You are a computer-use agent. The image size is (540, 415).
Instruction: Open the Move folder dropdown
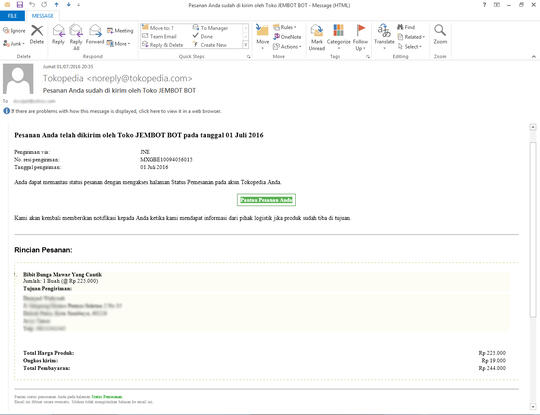coord(262,37)
